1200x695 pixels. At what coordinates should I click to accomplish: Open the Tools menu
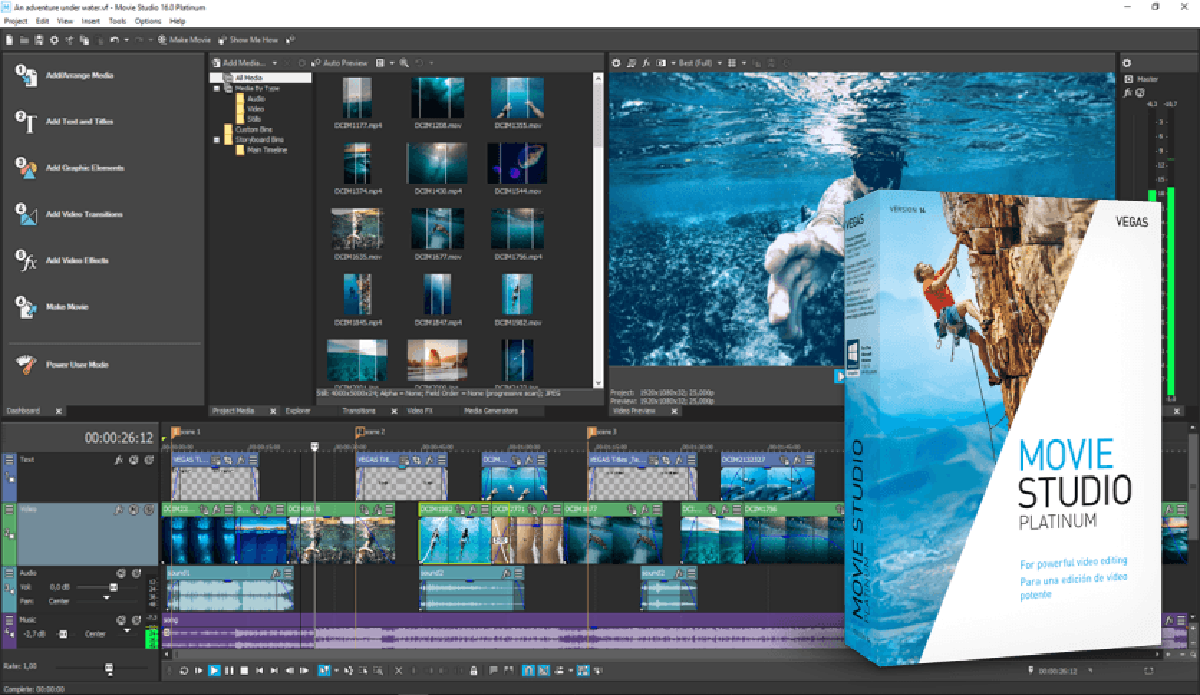tap(118, 20)
